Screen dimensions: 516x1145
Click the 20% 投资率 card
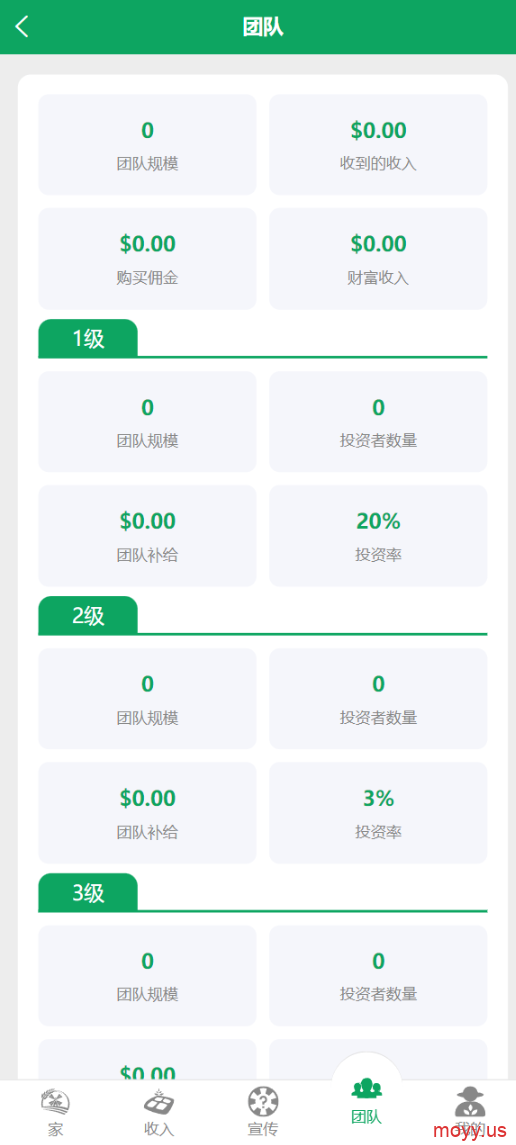click(x=378, y=536)
